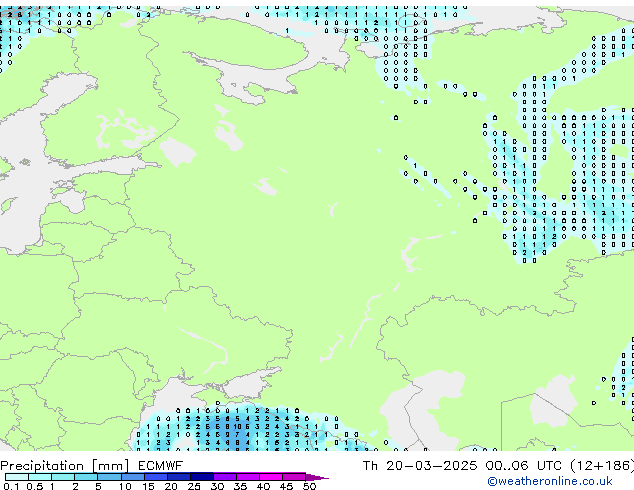
Task: Click the 30–35 mm purple legend swatch
Action: pyautogui.click(x=224, y=477)
